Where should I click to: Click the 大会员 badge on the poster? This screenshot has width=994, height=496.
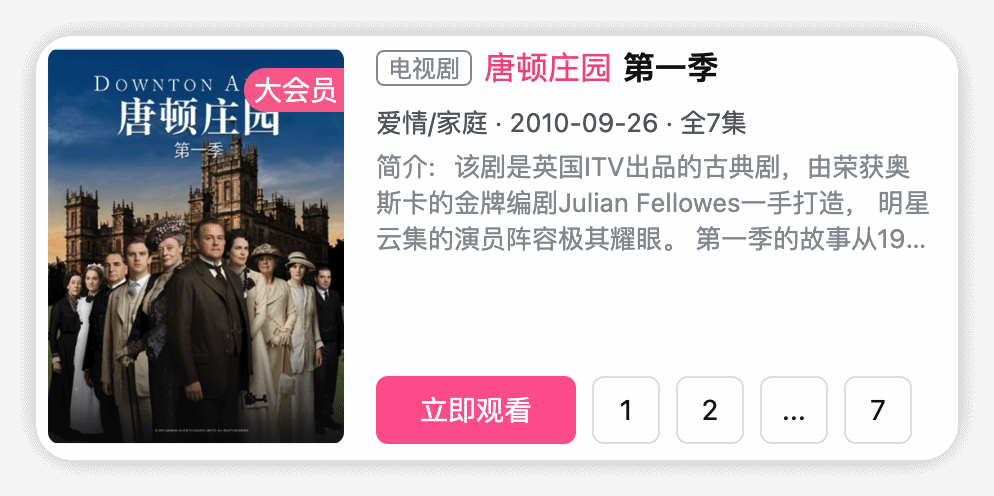click(294, 90)
